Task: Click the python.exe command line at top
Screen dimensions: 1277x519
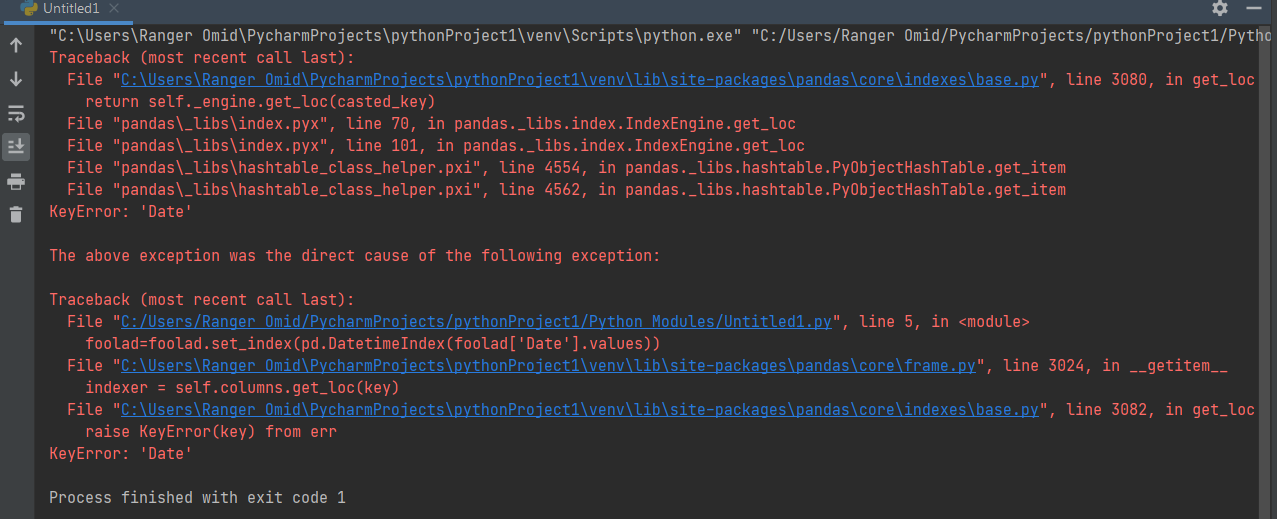Action: click(650, 36)
